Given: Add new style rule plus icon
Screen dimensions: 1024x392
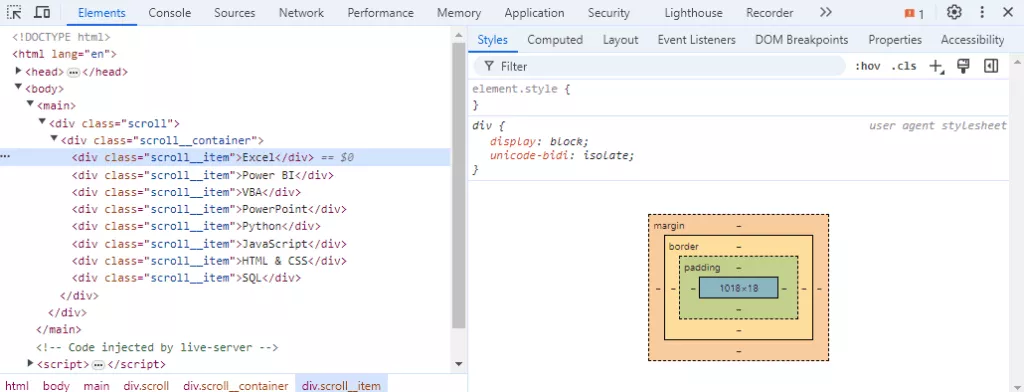Looking at the screenshot, I should (936, 66).
